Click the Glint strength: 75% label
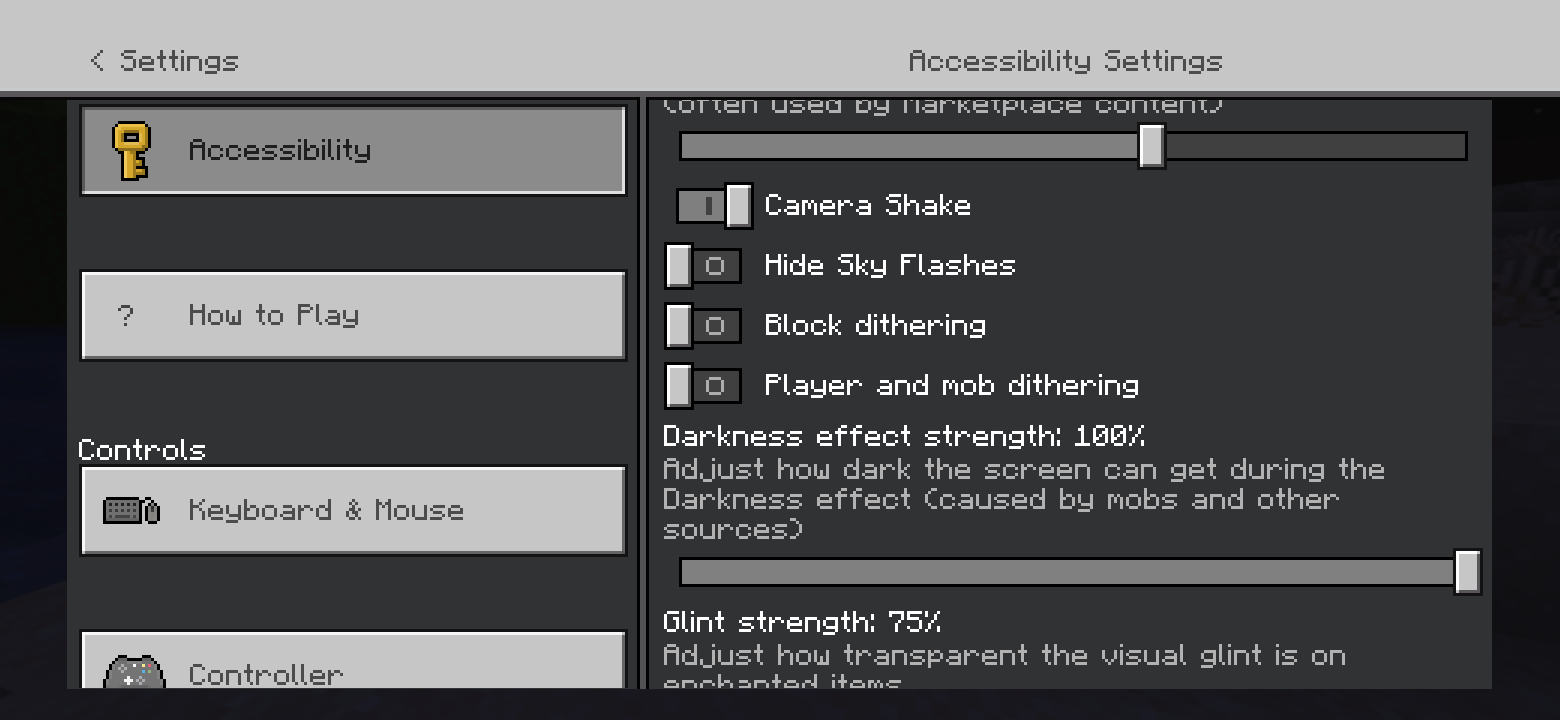The image size is (1560, 720). [801, 622]
